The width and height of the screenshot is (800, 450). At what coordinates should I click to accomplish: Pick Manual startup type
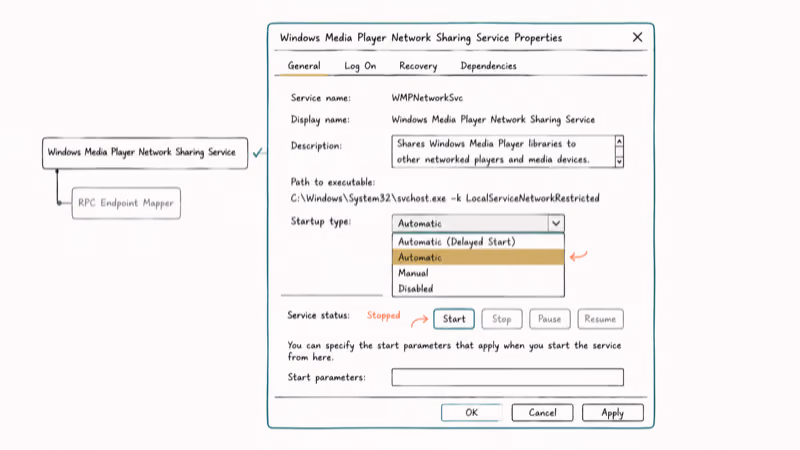click(x=478, y=273)
